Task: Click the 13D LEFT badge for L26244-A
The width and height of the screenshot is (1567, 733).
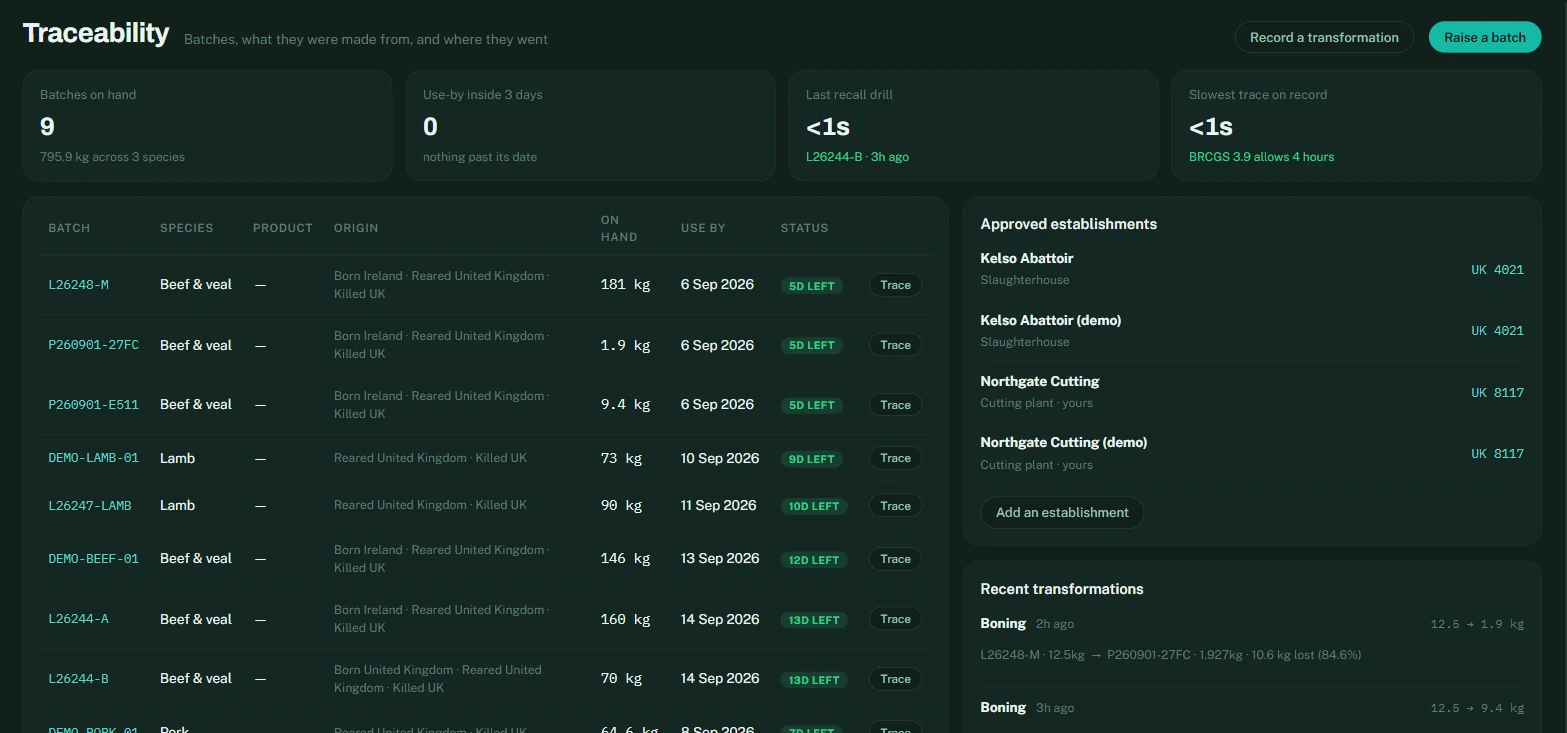Action: [x=814, y=620]
